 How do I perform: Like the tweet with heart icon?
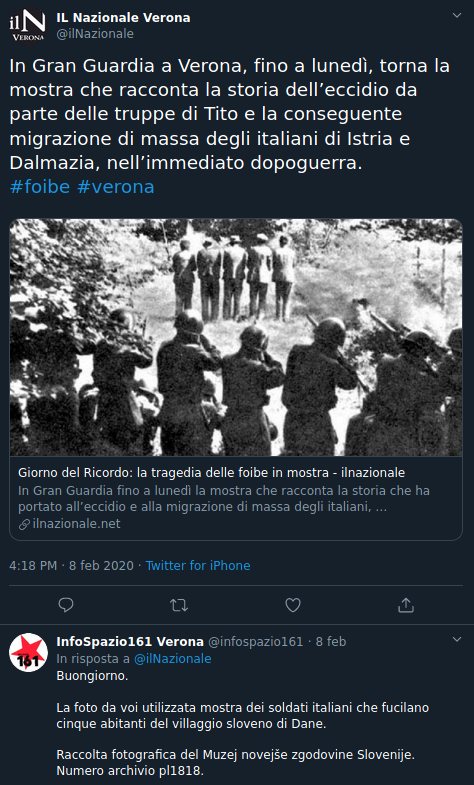click(x=293, y=605)
